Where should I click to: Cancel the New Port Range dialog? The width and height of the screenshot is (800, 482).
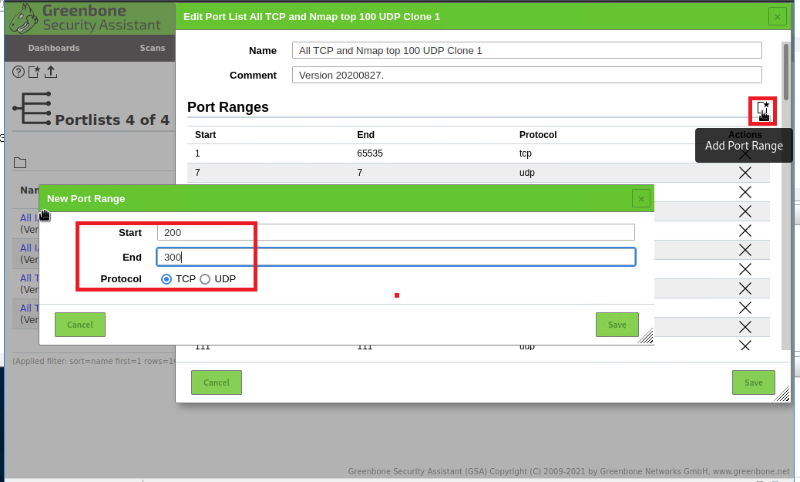[80, 324]
